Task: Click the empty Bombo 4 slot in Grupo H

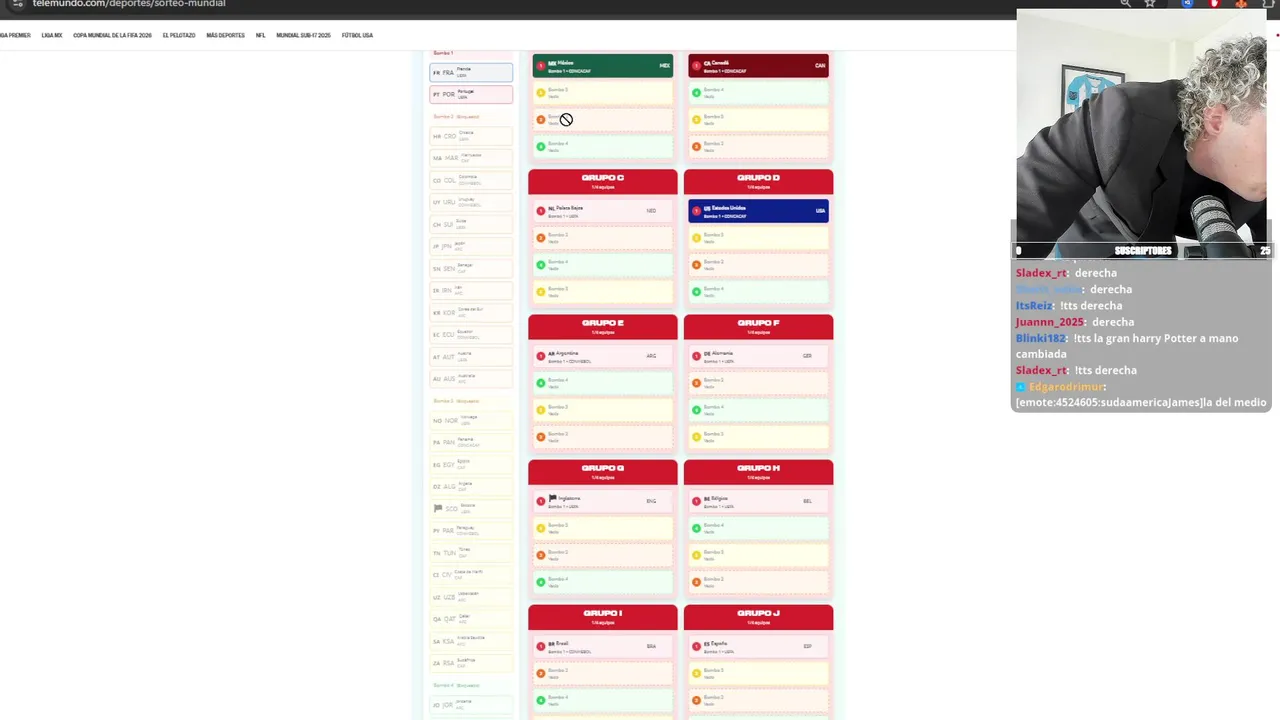Action: 758,528
